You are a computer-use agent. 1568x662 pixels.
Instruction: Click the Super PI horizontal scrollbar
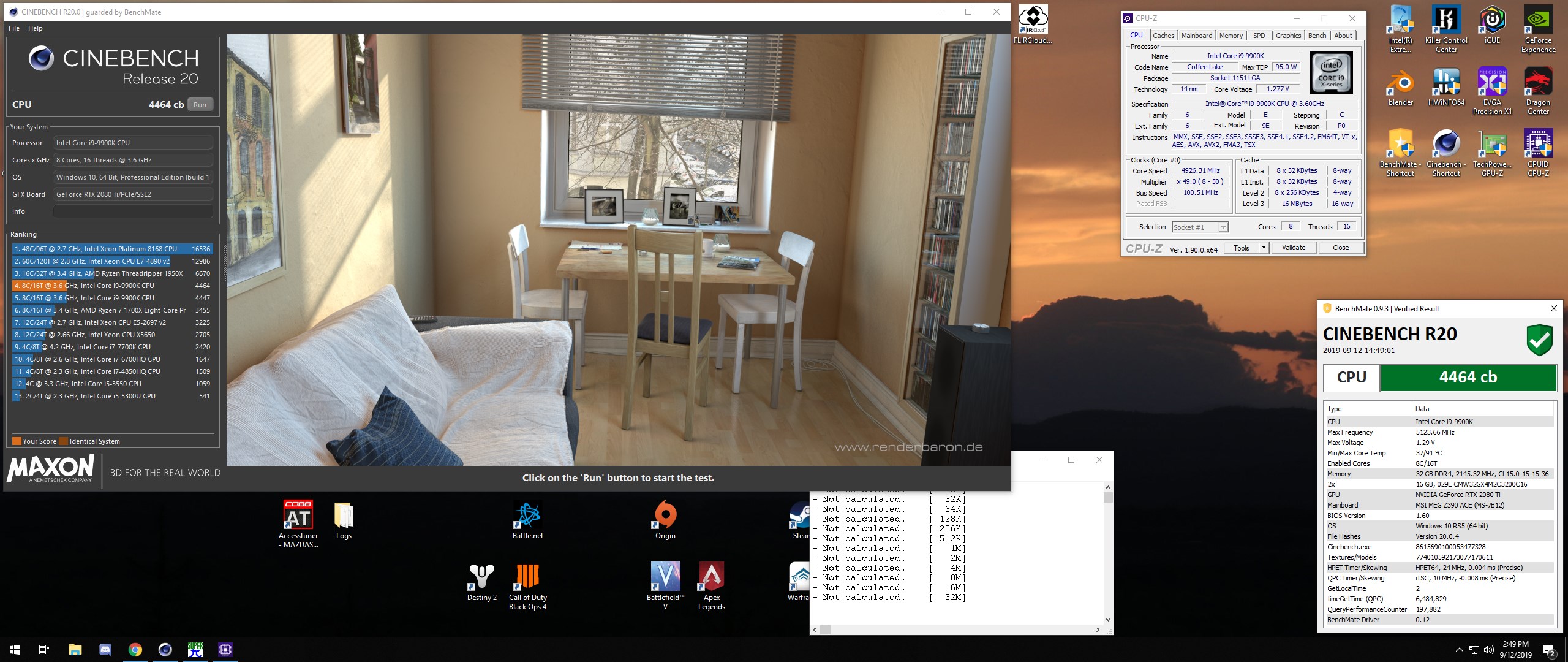click(957, 630)
